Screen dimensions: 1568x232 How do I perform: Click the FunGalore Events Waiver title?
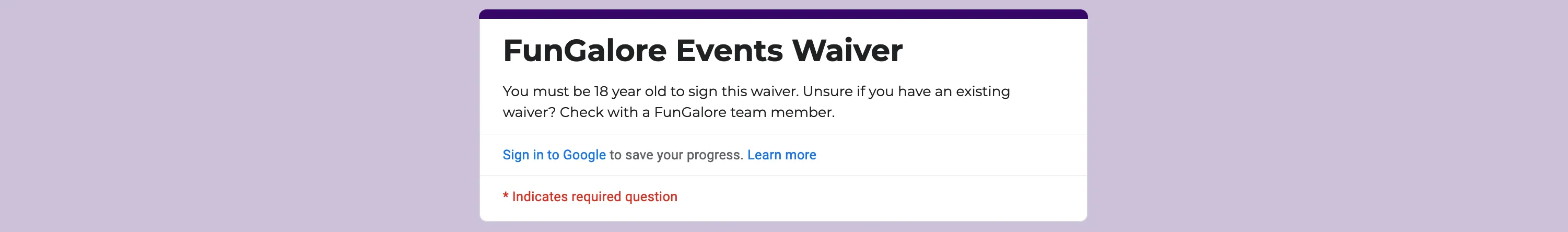coord(702,51)
